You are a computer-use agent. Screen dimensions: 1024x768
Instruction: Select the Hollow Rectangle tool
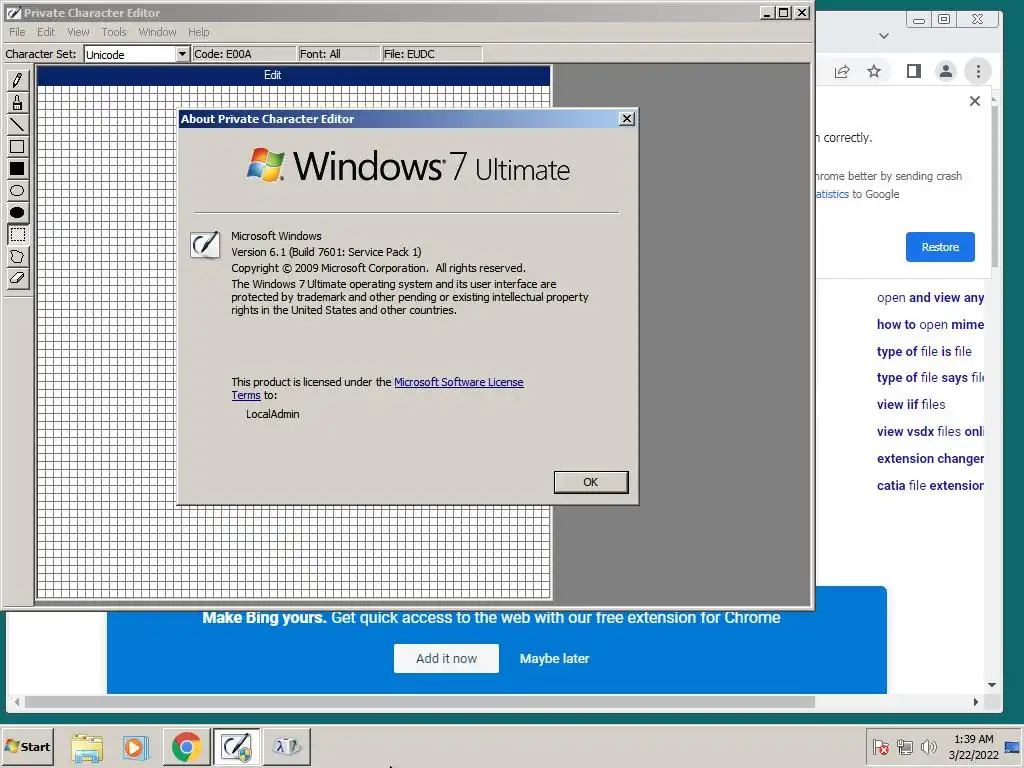point(17,146)
